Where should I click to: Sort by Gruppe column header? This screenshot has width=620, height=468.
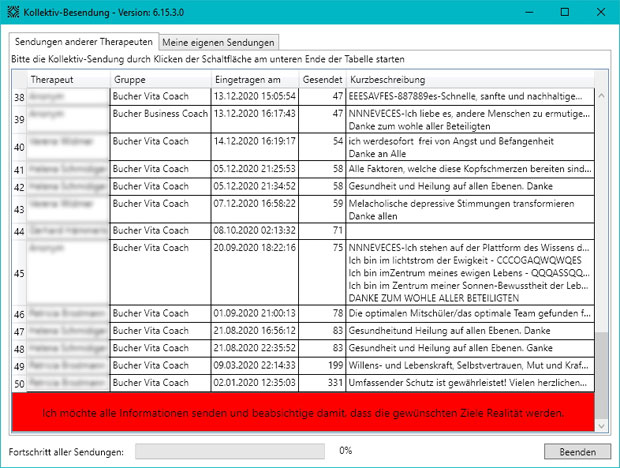(161, 79)
